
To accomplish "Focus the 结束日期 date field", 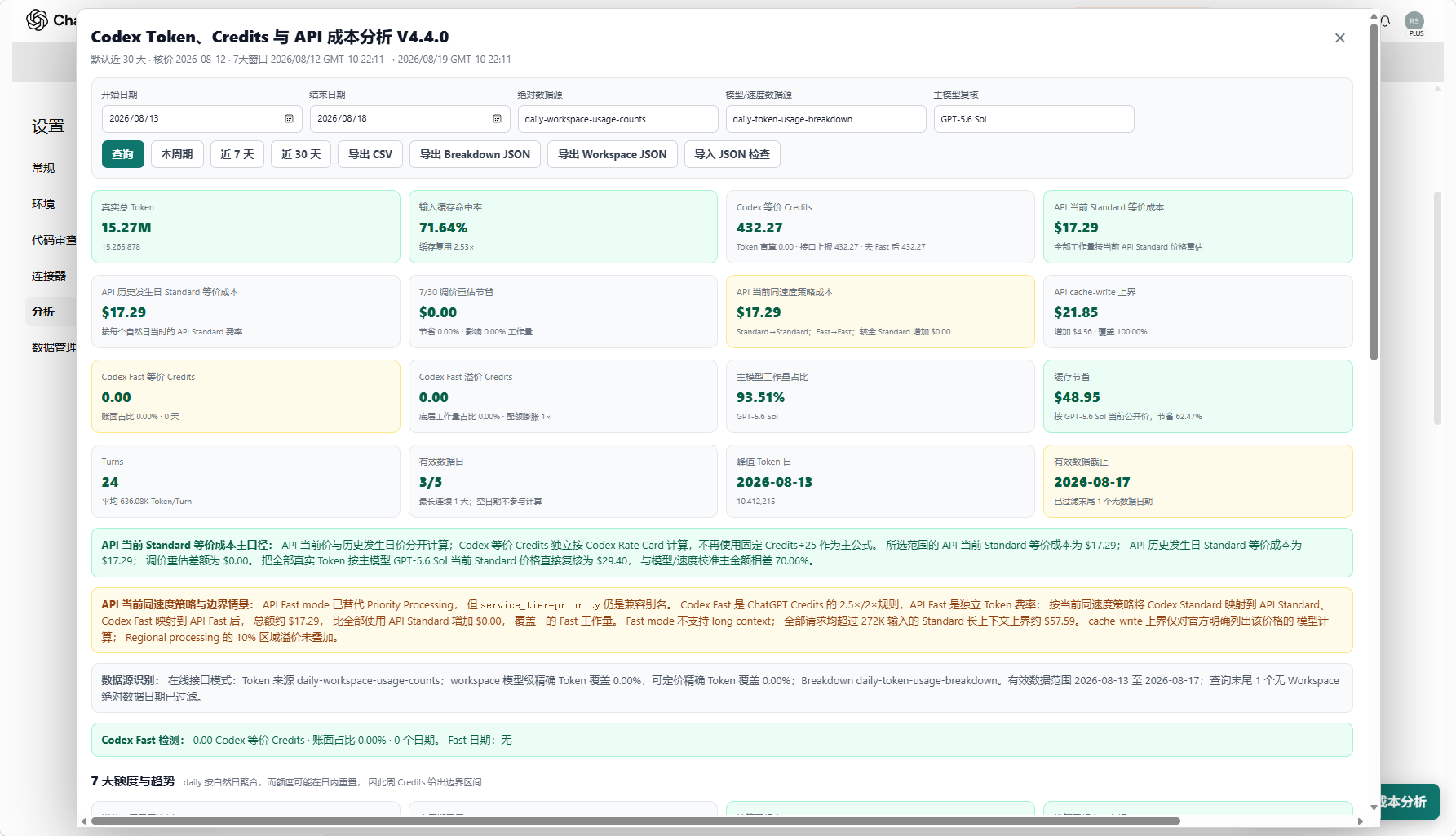I will pos(409,119).
